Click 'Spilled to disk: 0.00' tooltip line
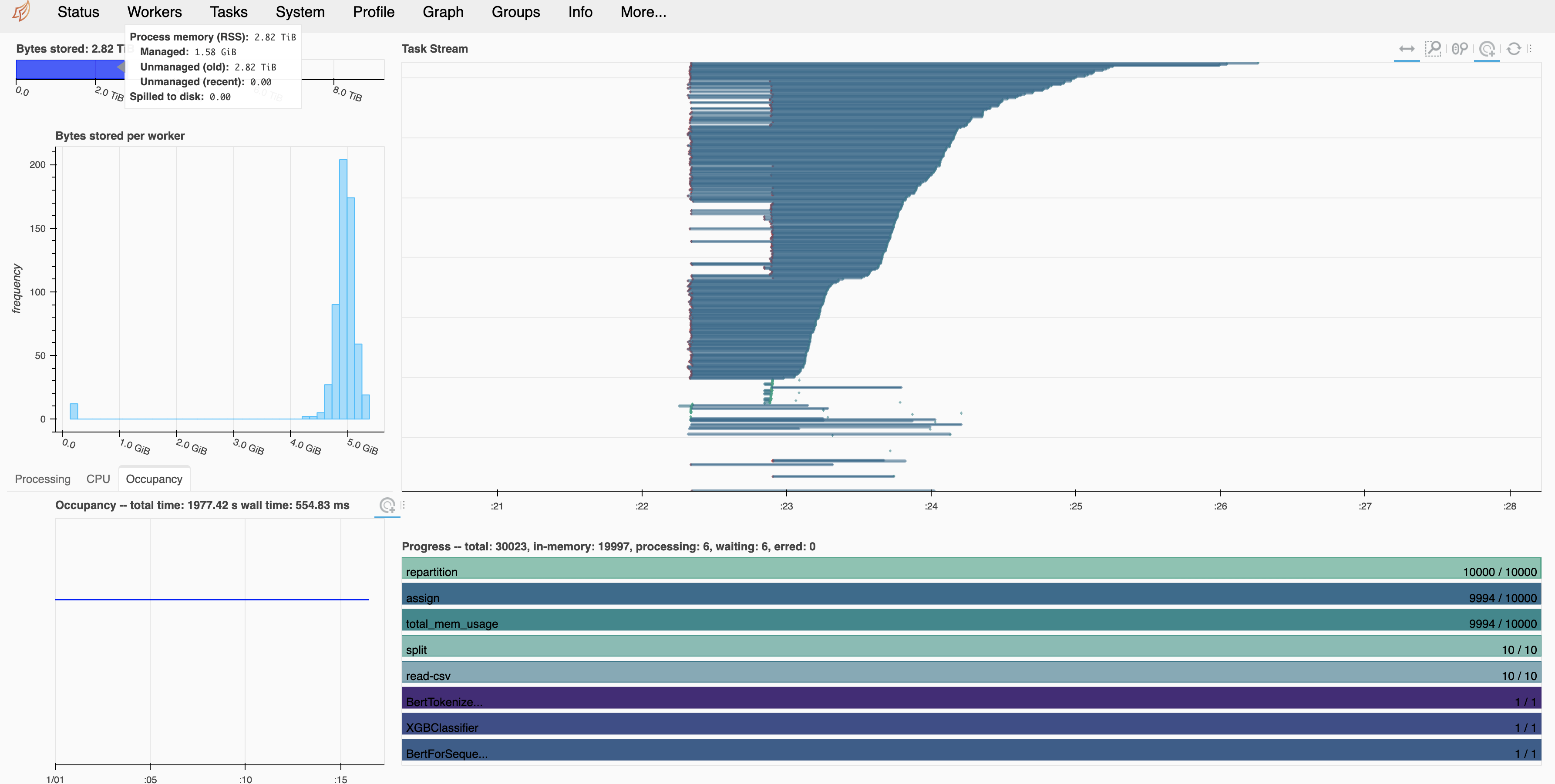This screenshot has width=1555, height=784. (180, 97)
